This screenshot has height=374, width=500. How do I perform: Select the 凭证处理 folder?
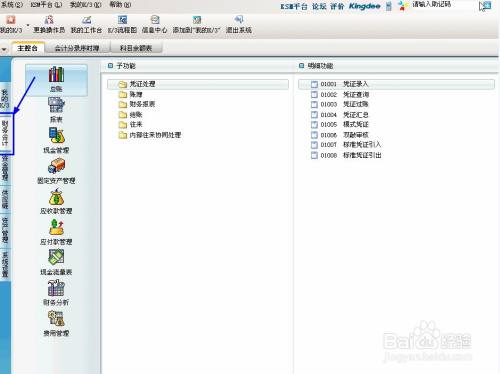click(198, 84)
